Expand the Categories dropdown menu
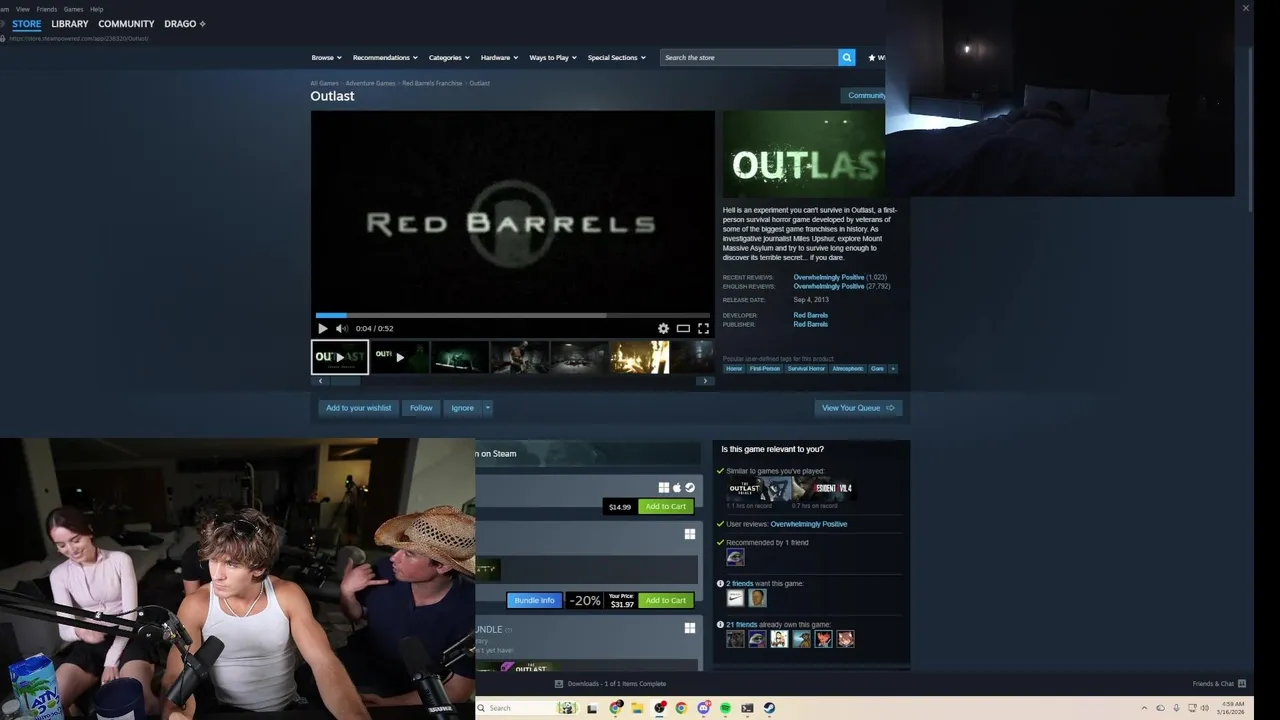1280x720 pixels. click(449, 58)
